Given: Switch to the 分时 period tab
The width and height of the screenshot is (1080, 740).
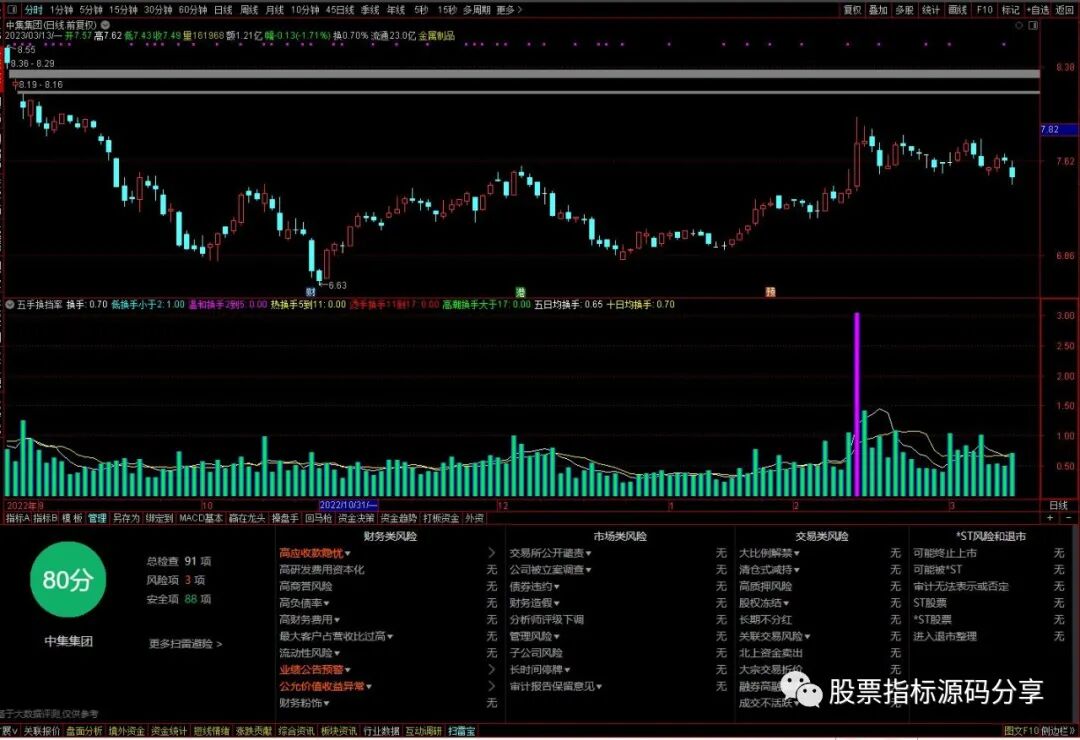Looking at the screenshot, I should (x=33, y=10).
